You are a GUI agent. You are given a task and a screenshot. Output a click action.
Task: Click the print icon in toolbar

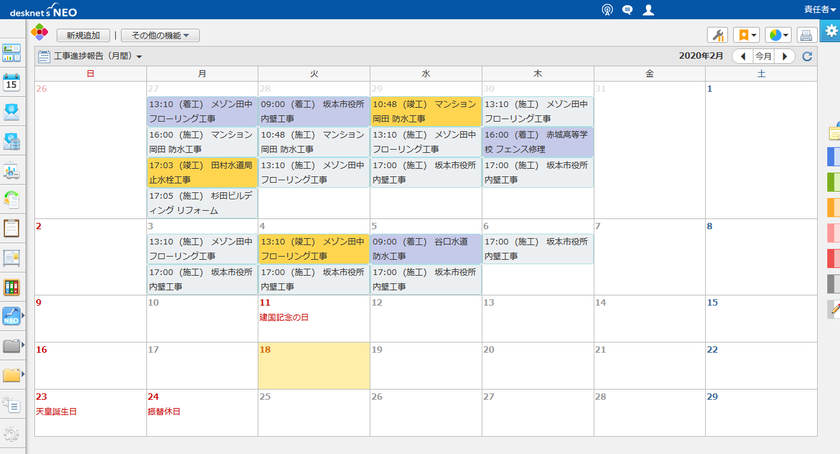pyautogui.click(x=806, y=35)
